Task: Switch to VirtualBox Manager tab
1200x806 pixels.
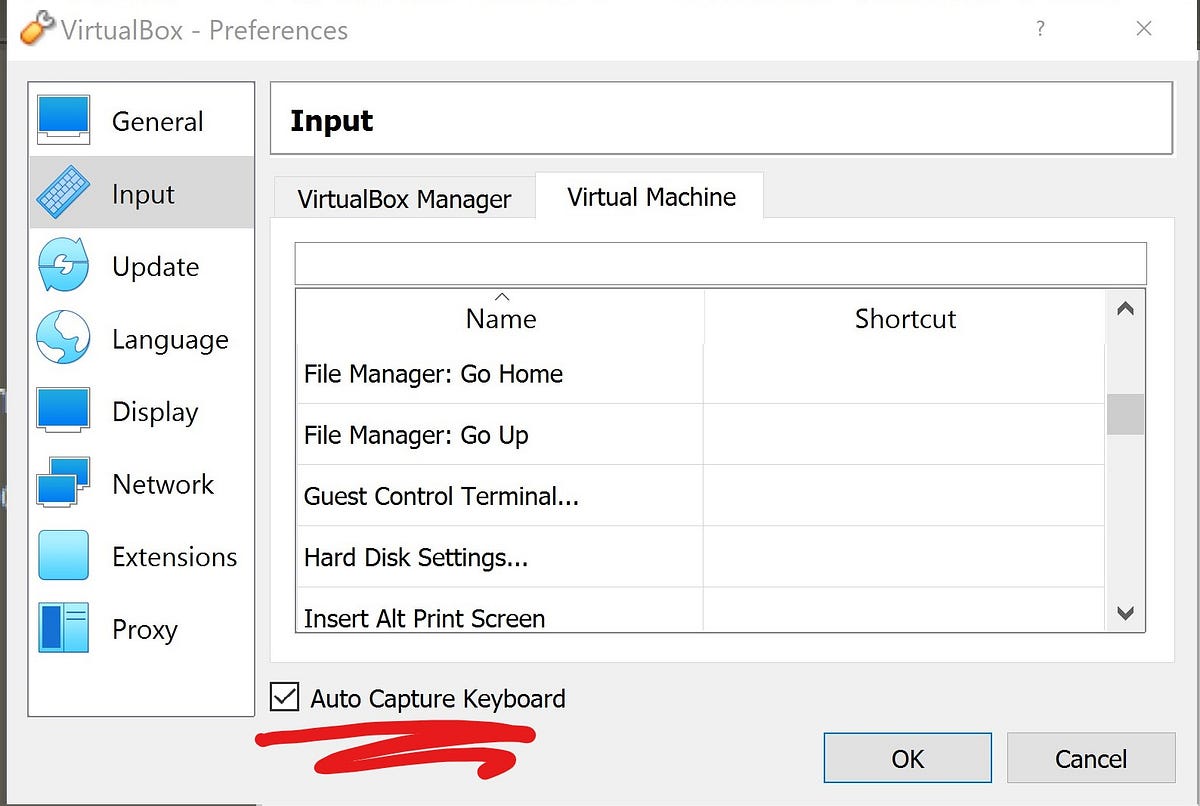Action: point(404,199)
